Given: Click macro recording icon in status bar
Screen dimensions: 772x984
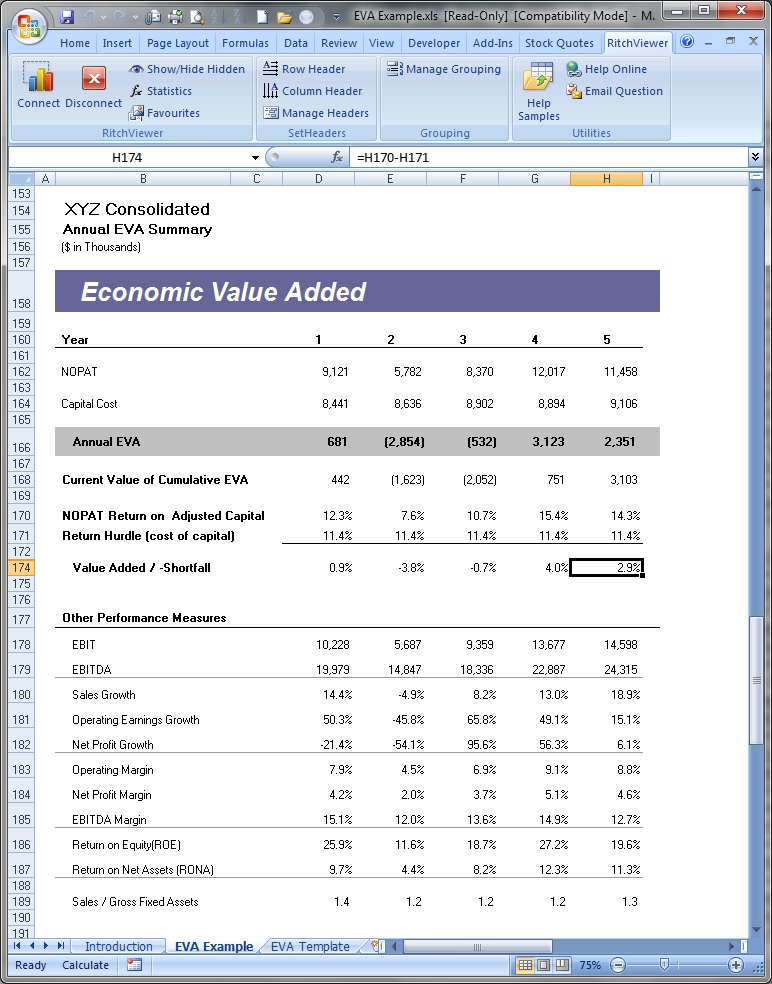Looking at the screenshot, I should [134, 965].
